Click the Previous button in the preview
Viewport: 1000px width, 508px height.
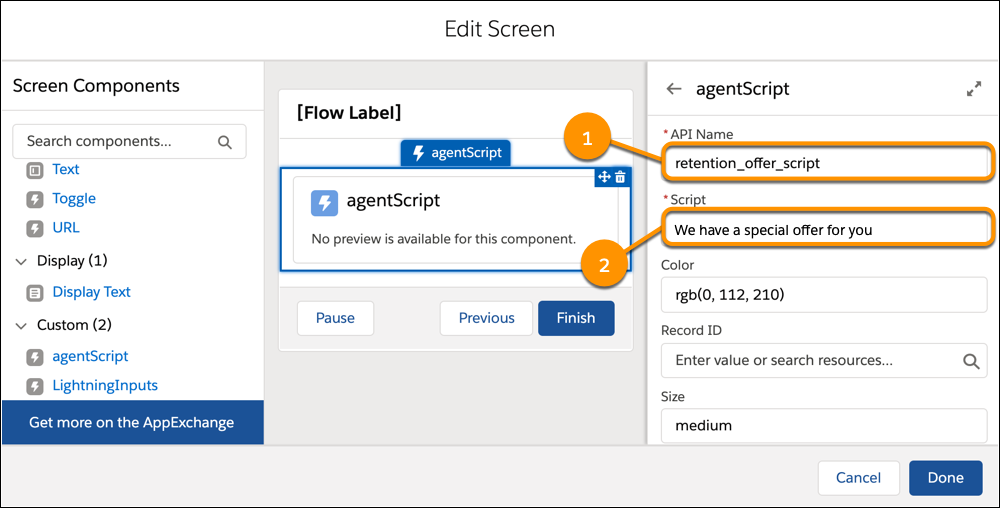486,318
